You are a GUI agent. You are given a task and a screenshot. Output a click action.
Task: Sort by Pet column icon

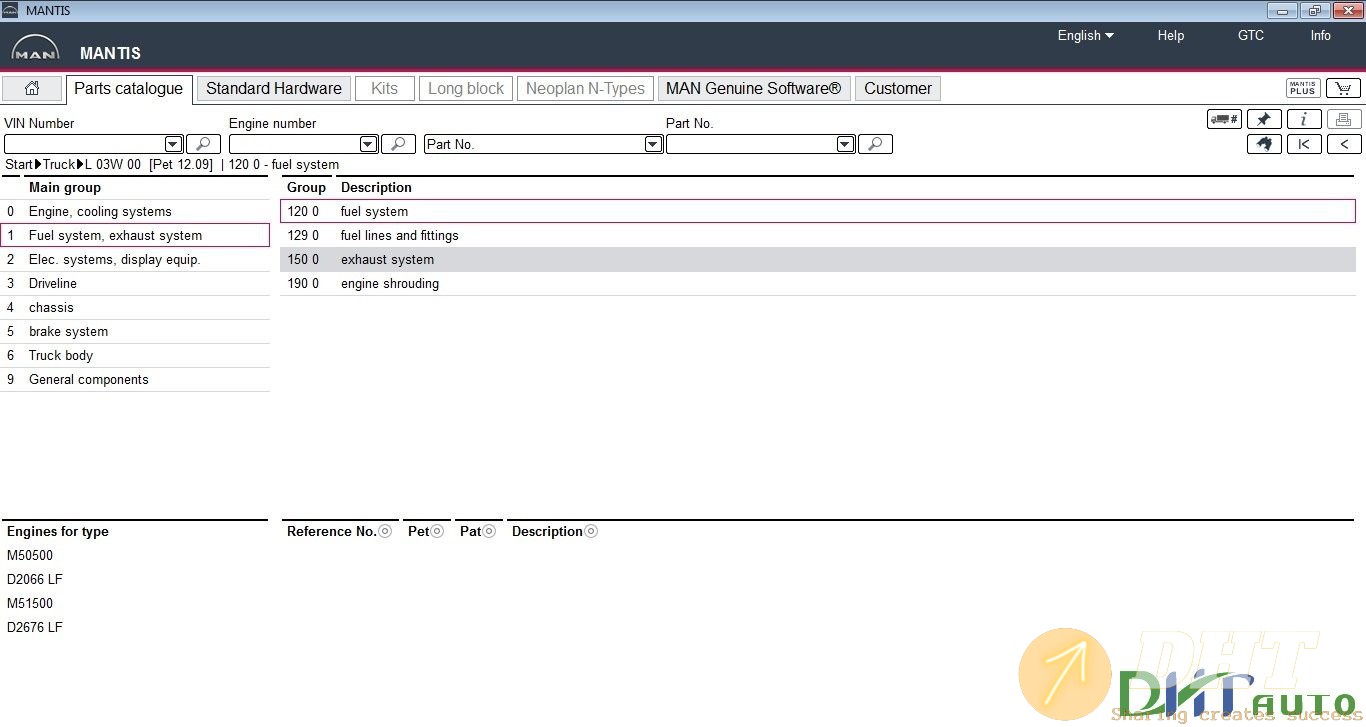click(437, 531)
